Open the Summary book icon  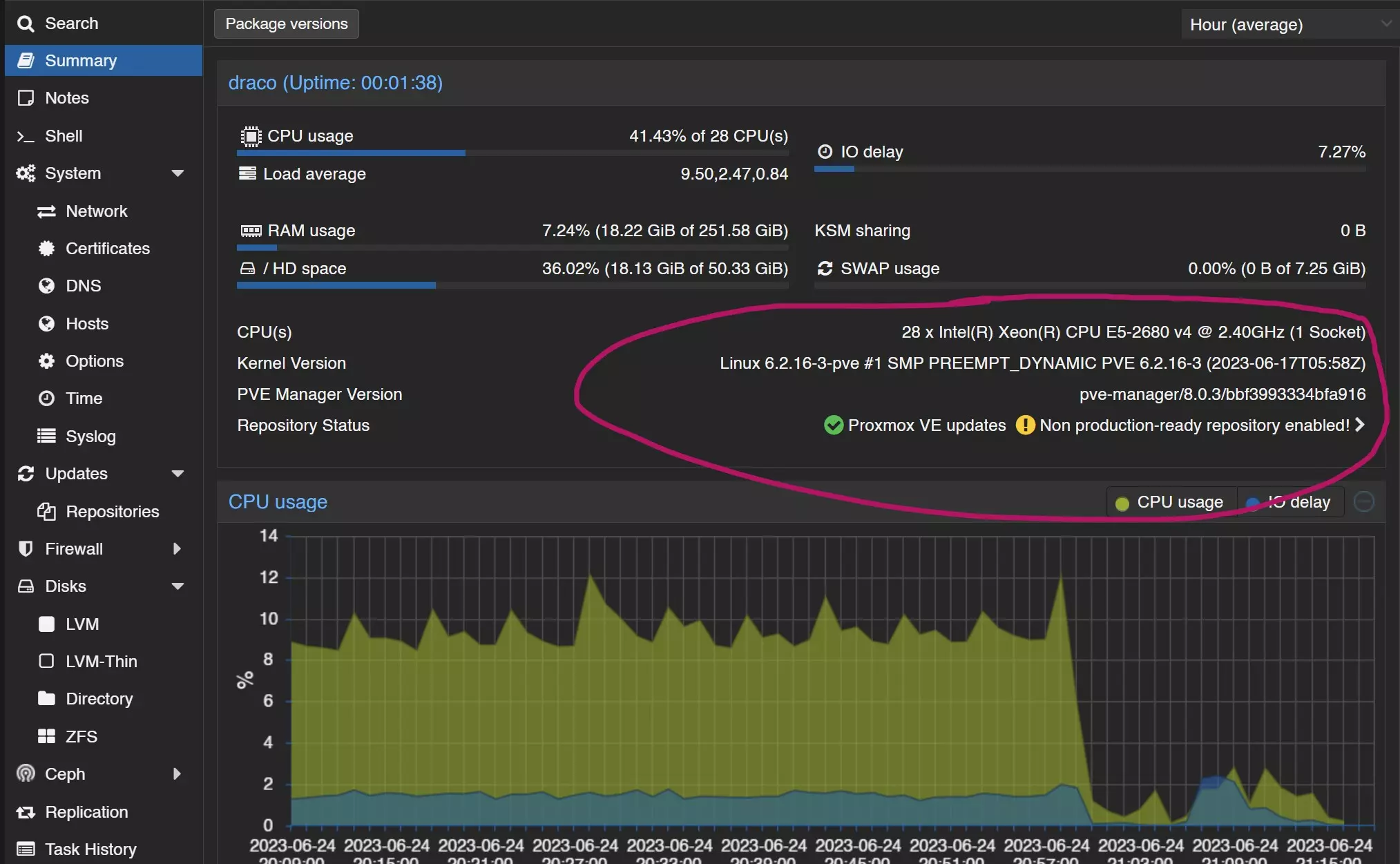[26, 61]
